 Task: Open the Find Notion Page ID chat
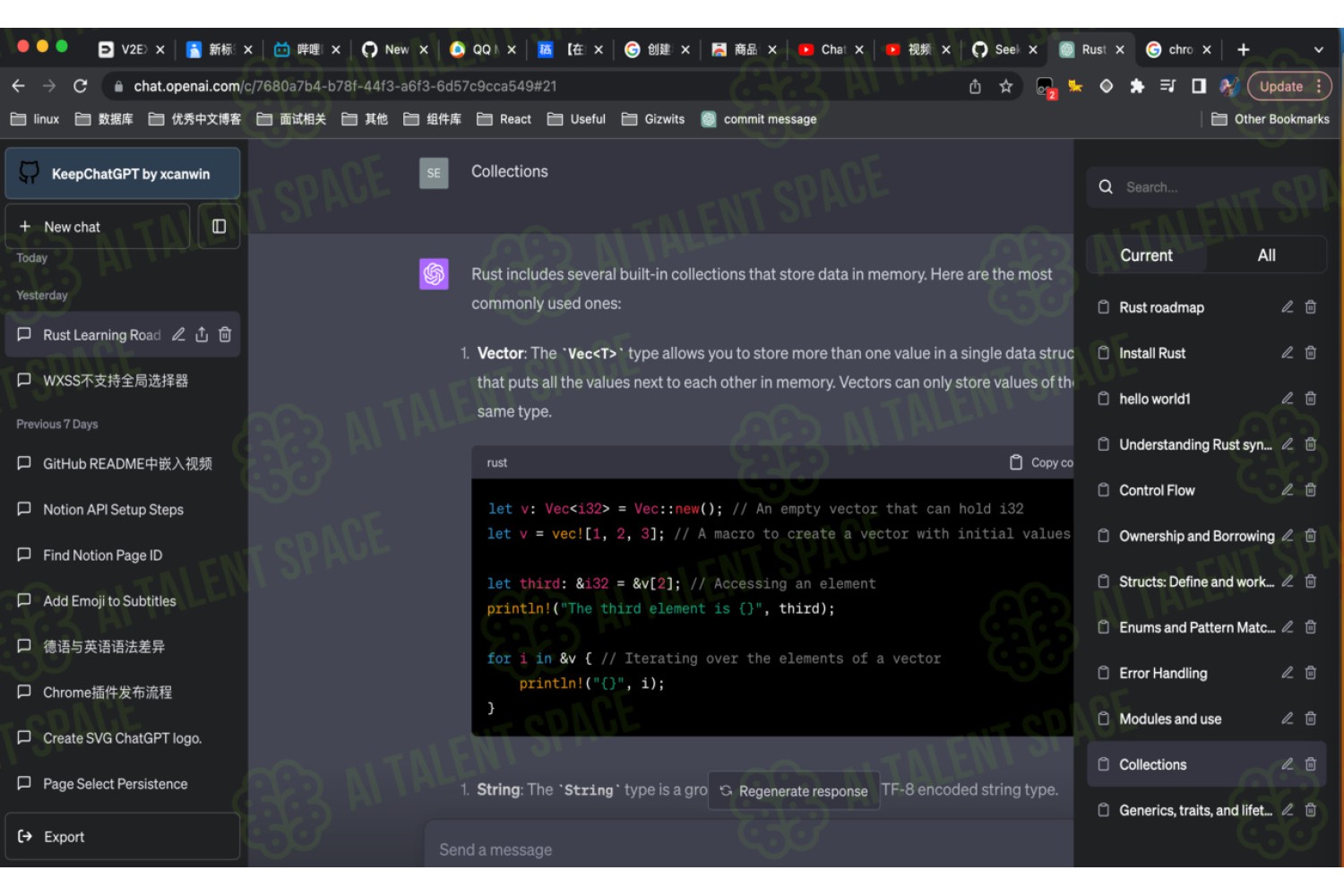123,555
